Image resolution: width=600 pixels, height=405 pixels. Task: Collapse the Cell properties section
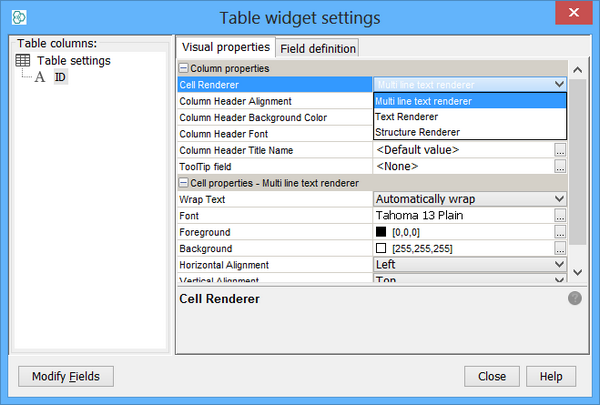tap(183, 182)
